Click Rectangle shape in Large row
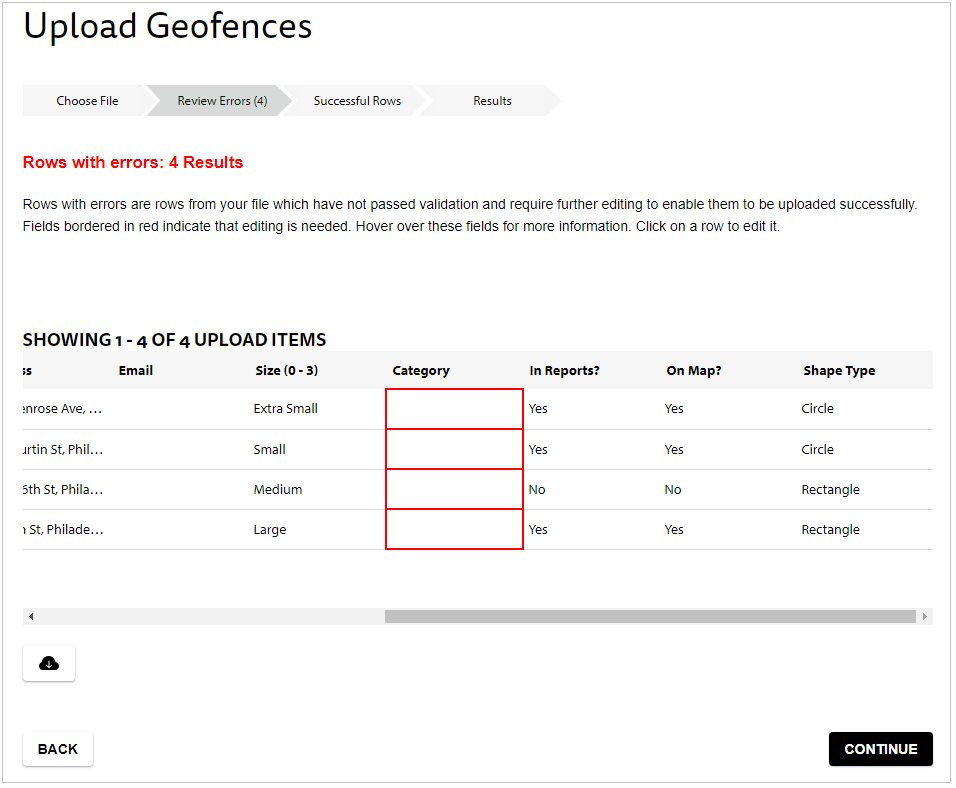 point(830,530)
